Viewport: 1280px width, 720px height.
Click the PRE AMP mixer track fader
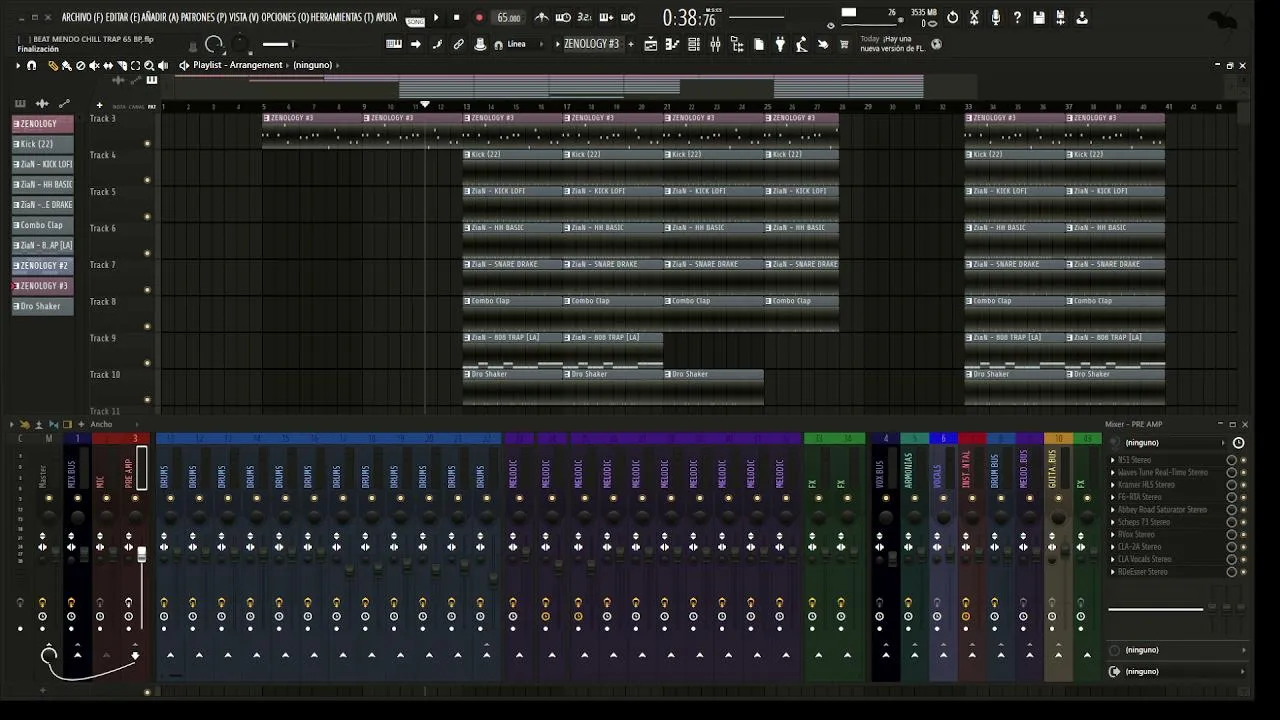pos(141,553)
